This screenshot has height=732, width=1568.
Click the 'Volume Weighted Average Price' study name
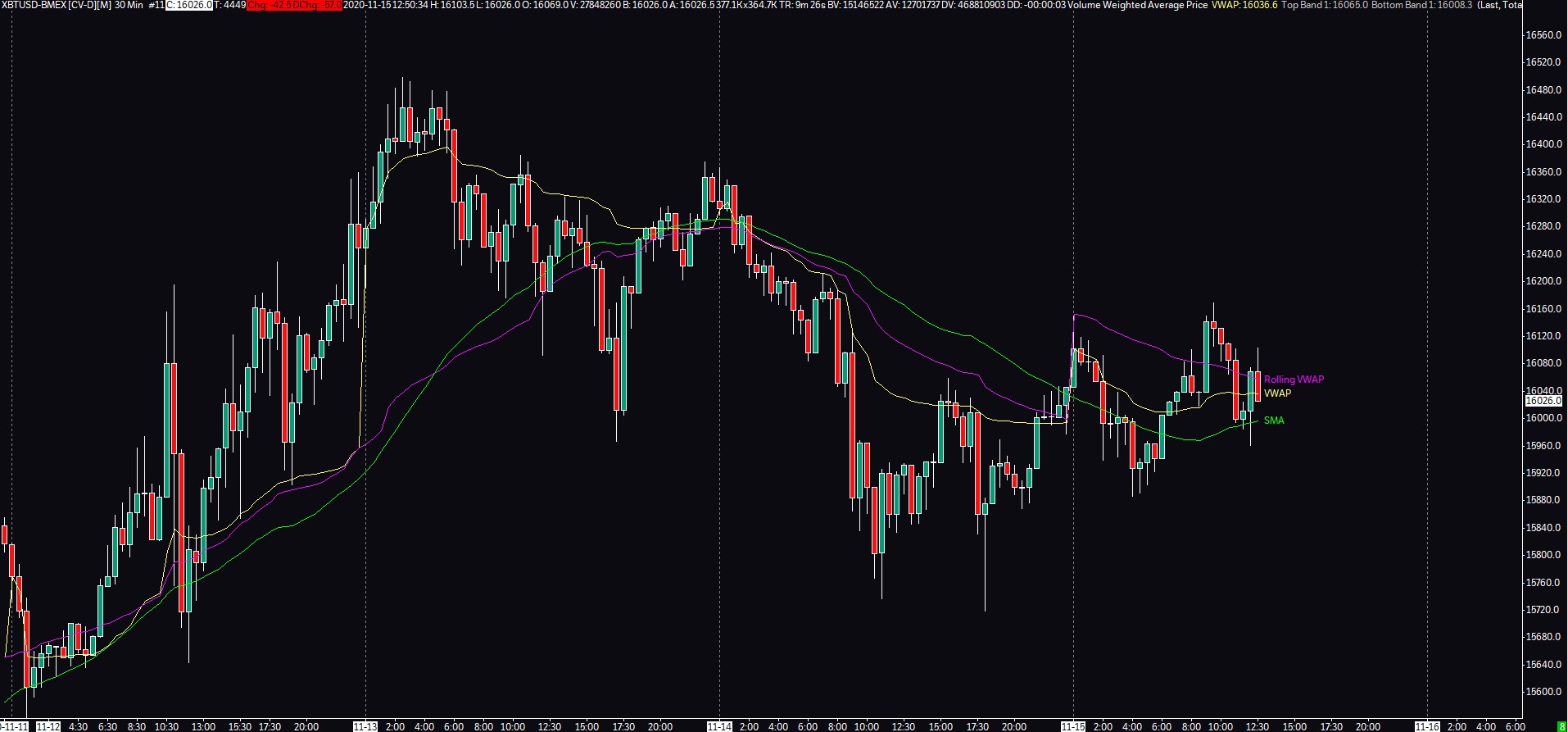point(1137,5)
